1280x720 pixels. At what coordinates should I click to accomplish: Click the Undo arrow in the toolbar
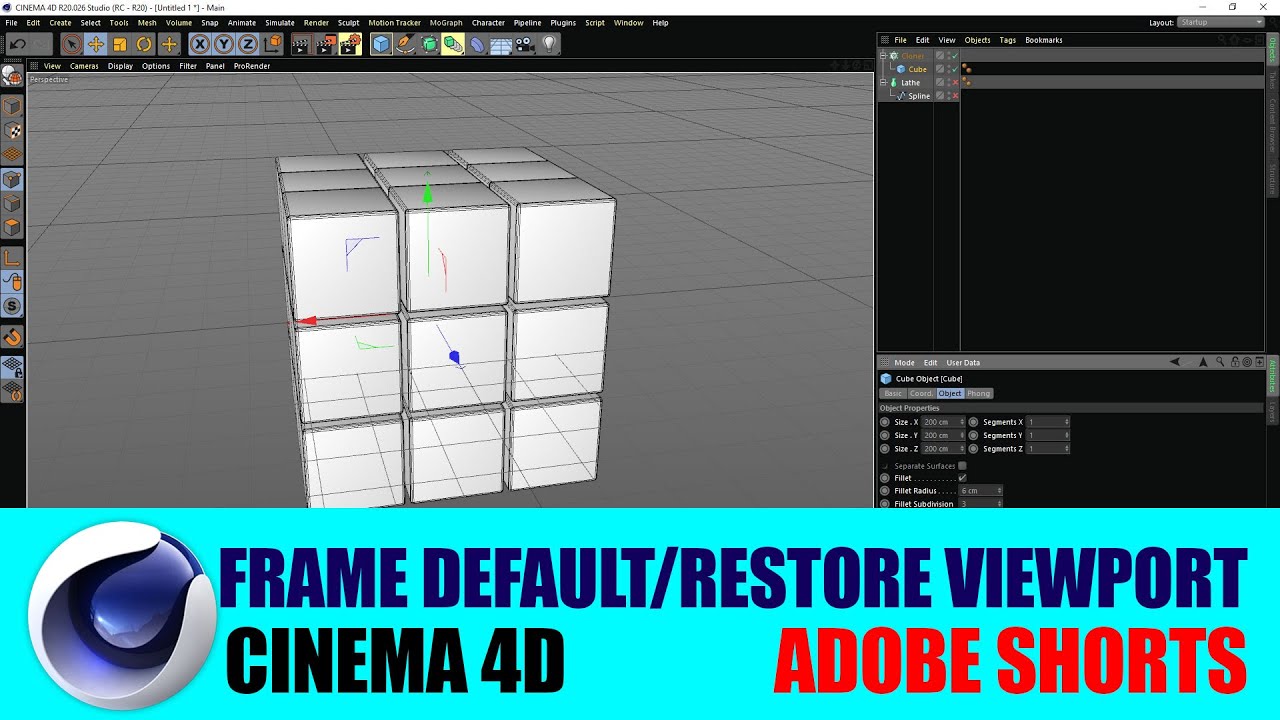[x=18, y=44]
